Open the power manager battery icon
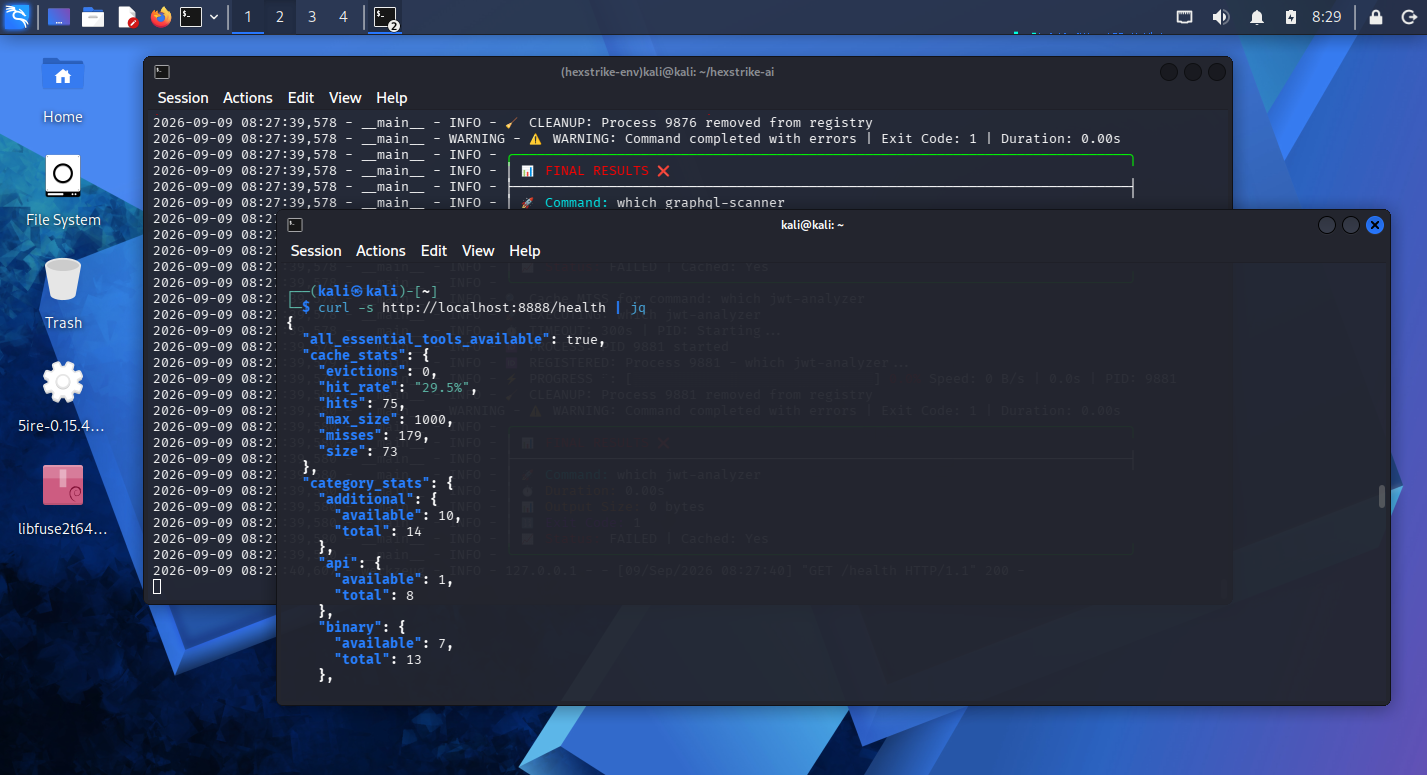The image size is (1427, 775). point(1290,17)
